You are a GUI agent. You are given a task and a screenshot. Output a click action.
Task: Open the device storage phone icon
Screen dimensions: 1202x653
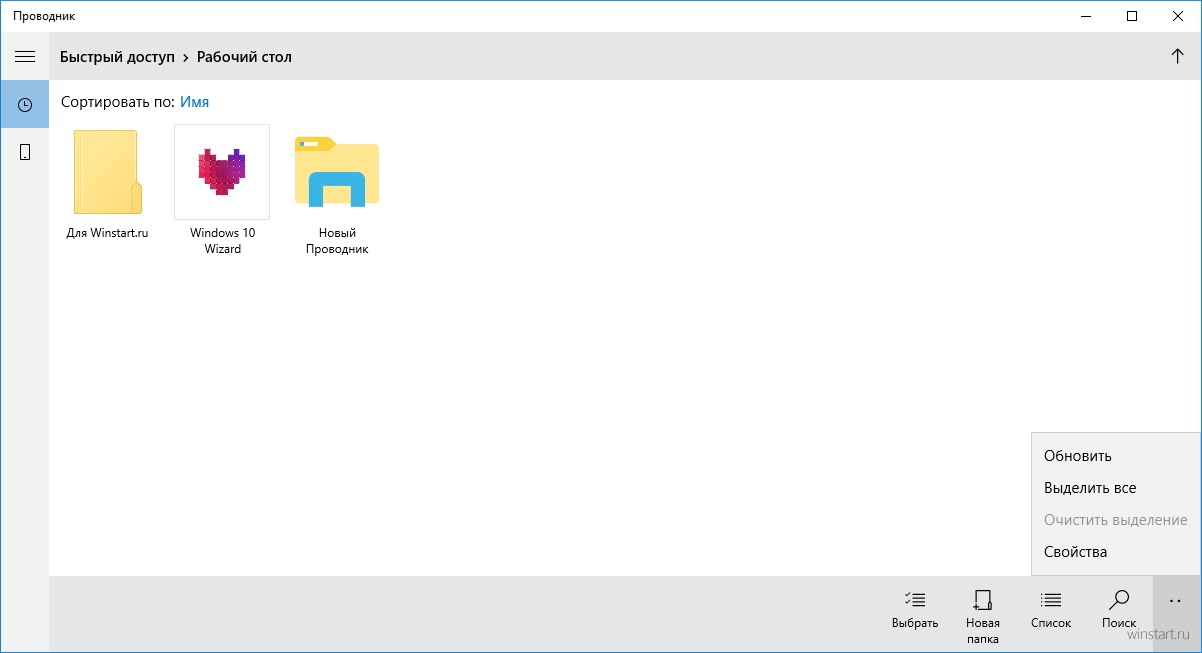pyautogui.click(x=24, y=152)
